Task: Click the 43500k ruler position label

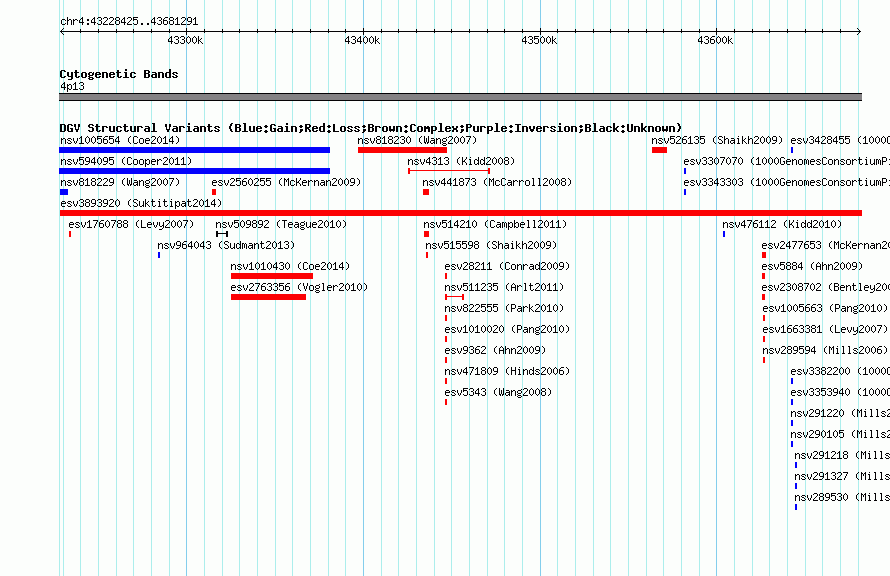Action: tap(539, 40)
